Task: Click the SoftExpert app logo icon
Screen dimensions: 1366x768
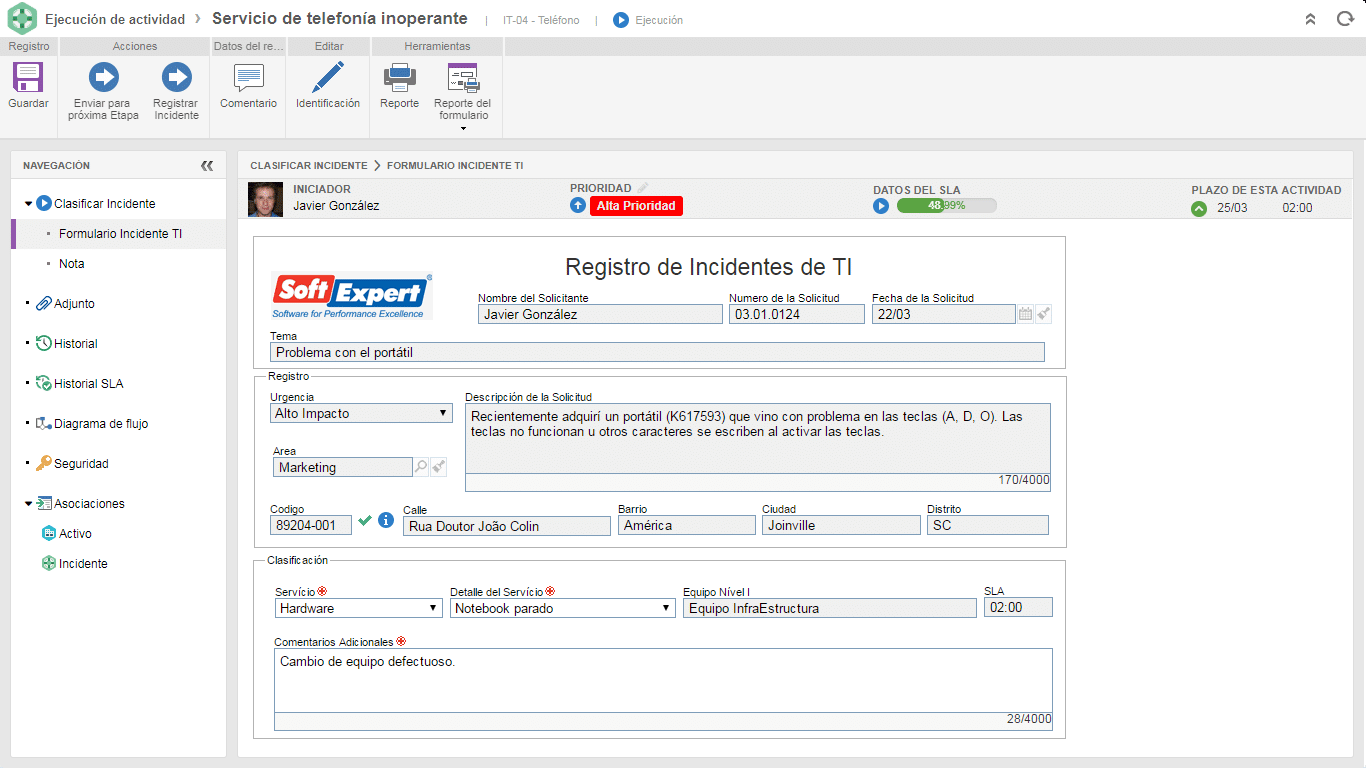Action: click(22, 19)
